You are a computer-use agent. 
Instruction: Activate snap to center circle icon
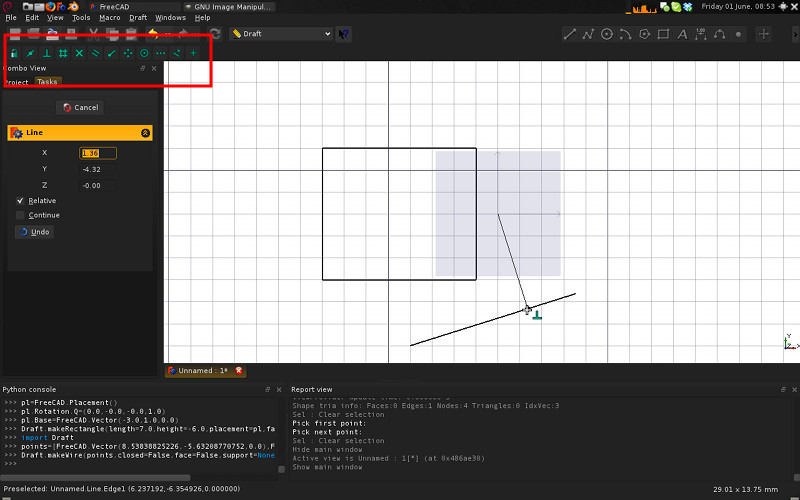tap(144, 52)
